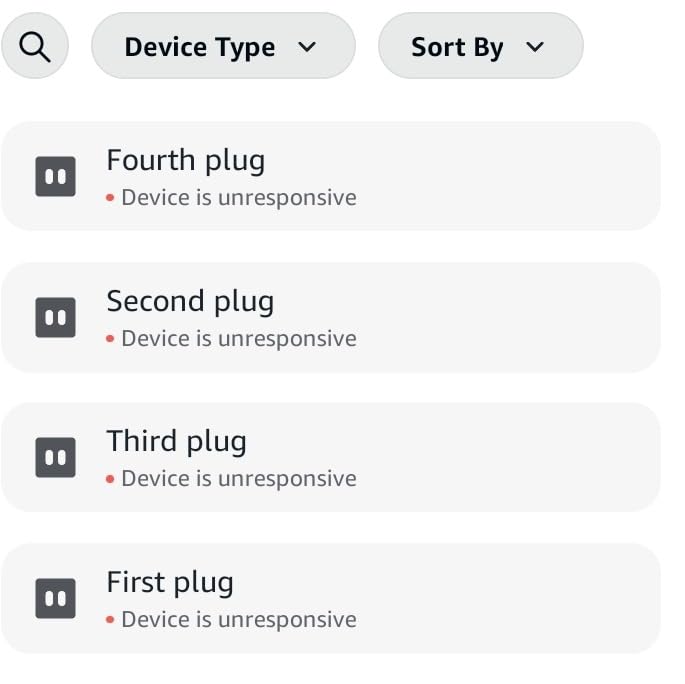Open the search magnifier icon
This screenshot has height=684, width=685.
coord(35,47)
